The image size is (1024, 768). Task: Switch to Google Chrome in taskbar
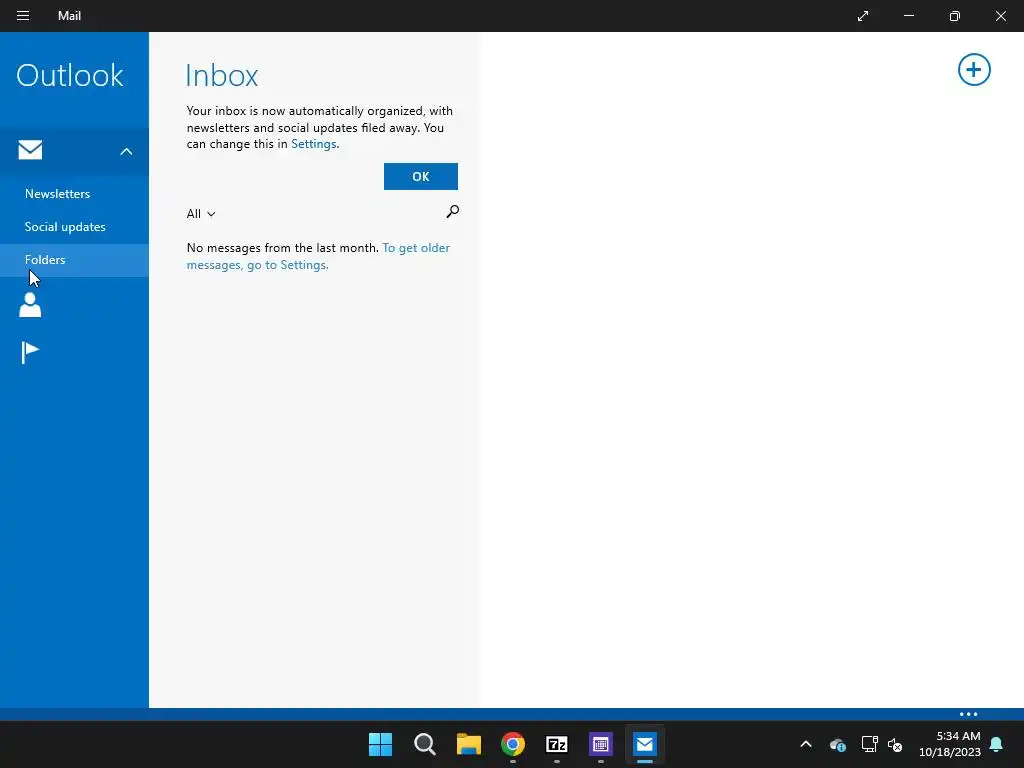(x=513, y=744)
